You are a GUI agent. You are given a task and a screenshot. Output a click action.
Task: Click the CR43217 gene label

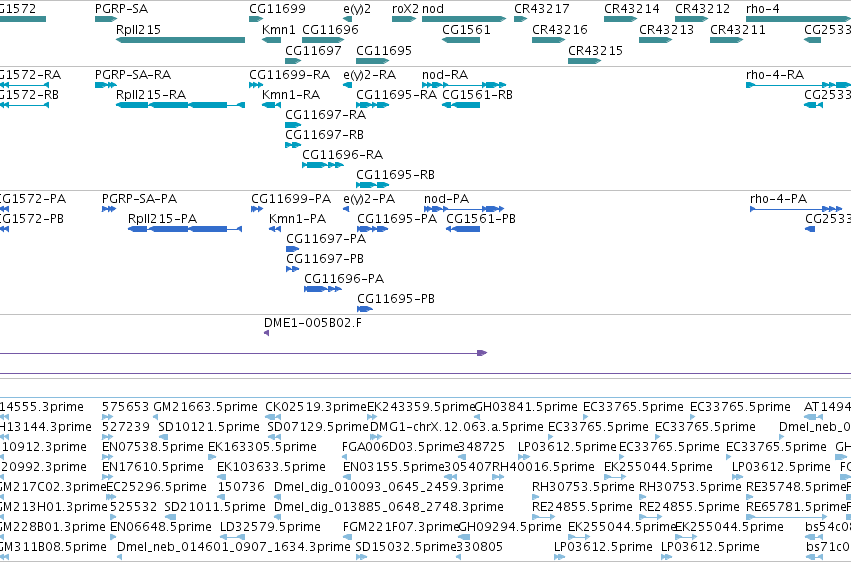pyautogui.click(x=542, y=9)
